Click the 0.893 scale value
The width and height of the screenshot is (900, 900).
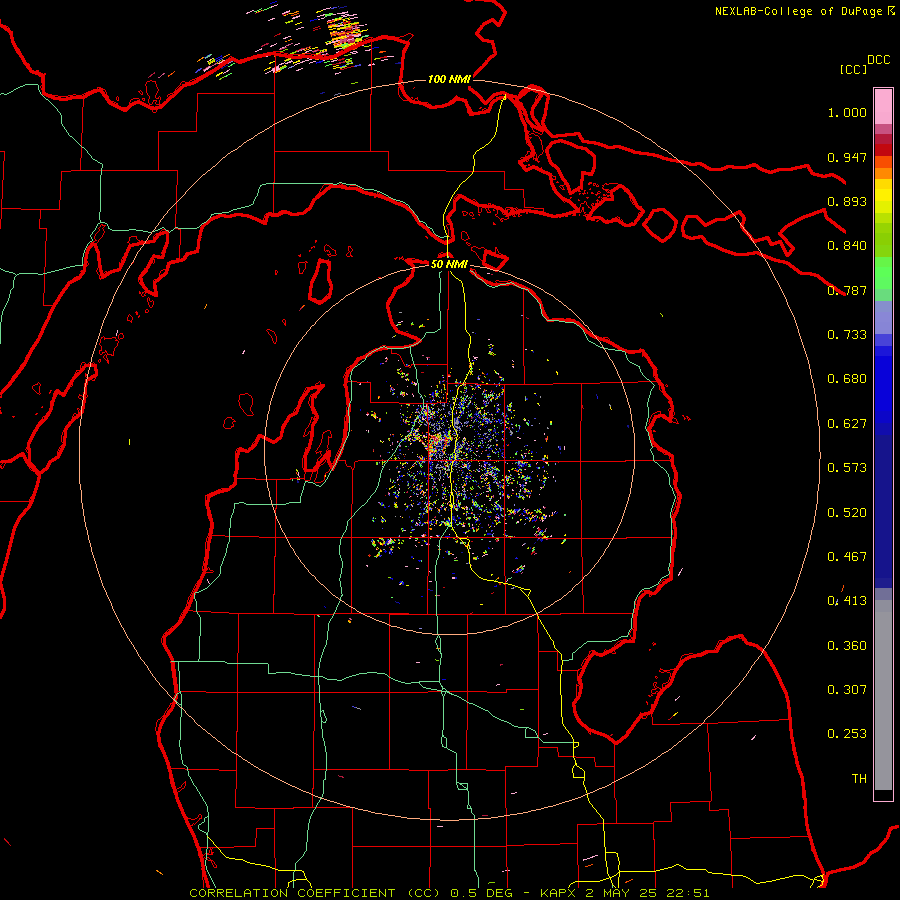[x=847, y=201]
